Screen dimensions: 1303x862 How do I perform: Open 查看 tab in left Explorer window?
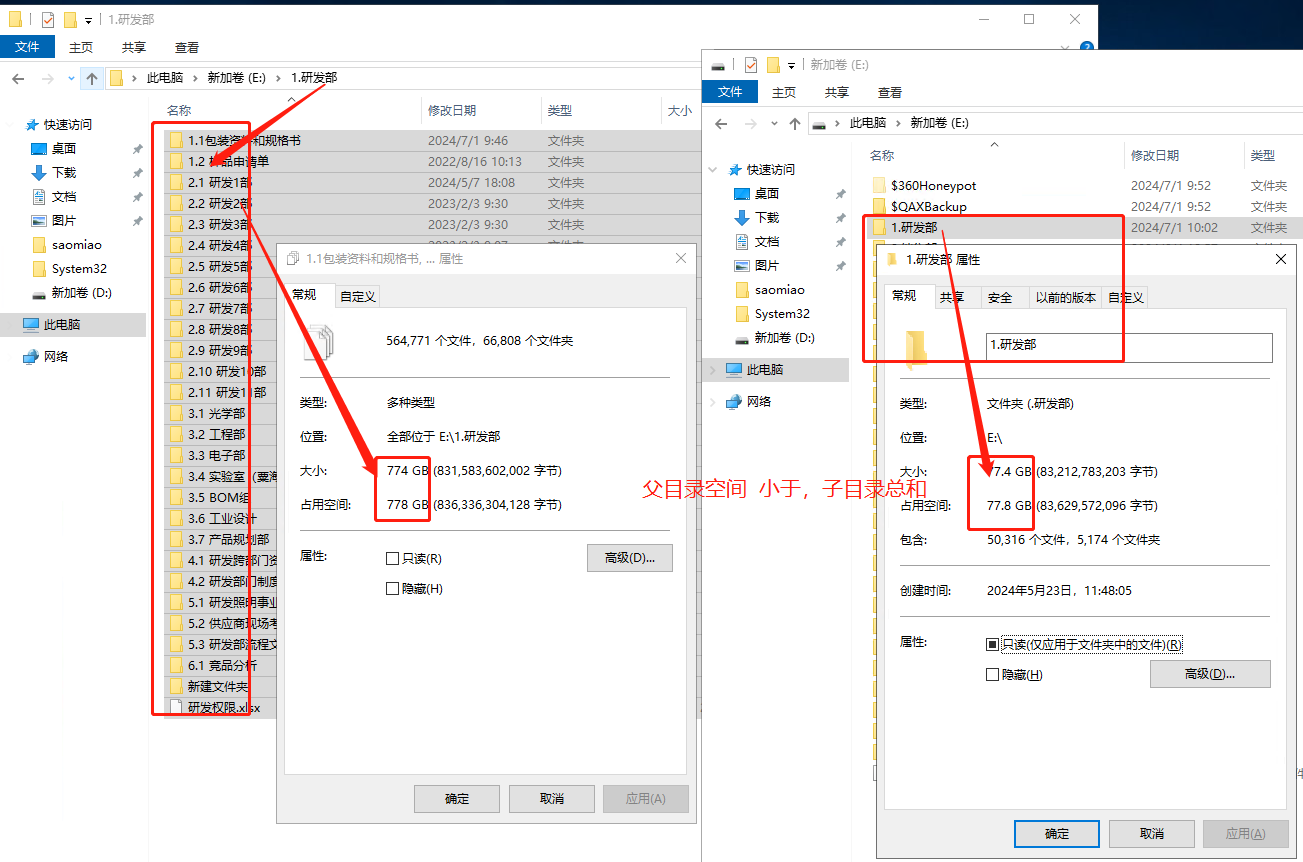tap(187, 47)
